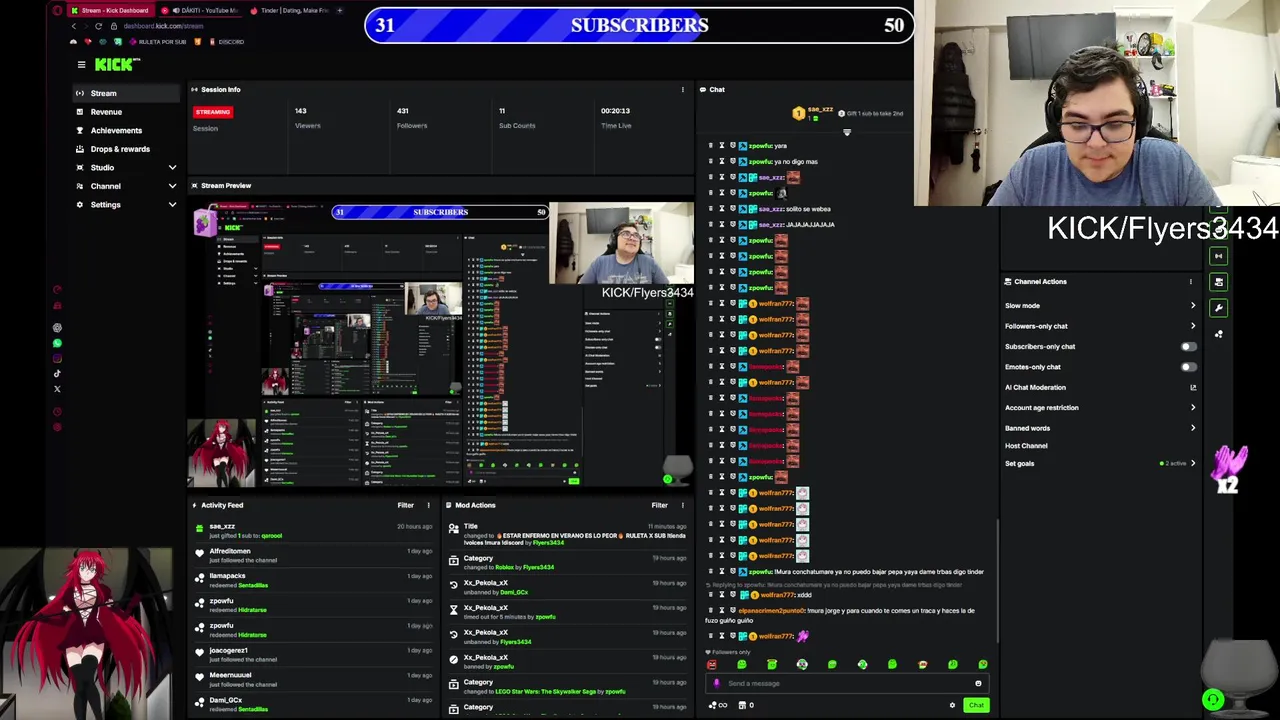Click Host Channel action
The image size is (1280, 720).
click(x=1026, y=446)
